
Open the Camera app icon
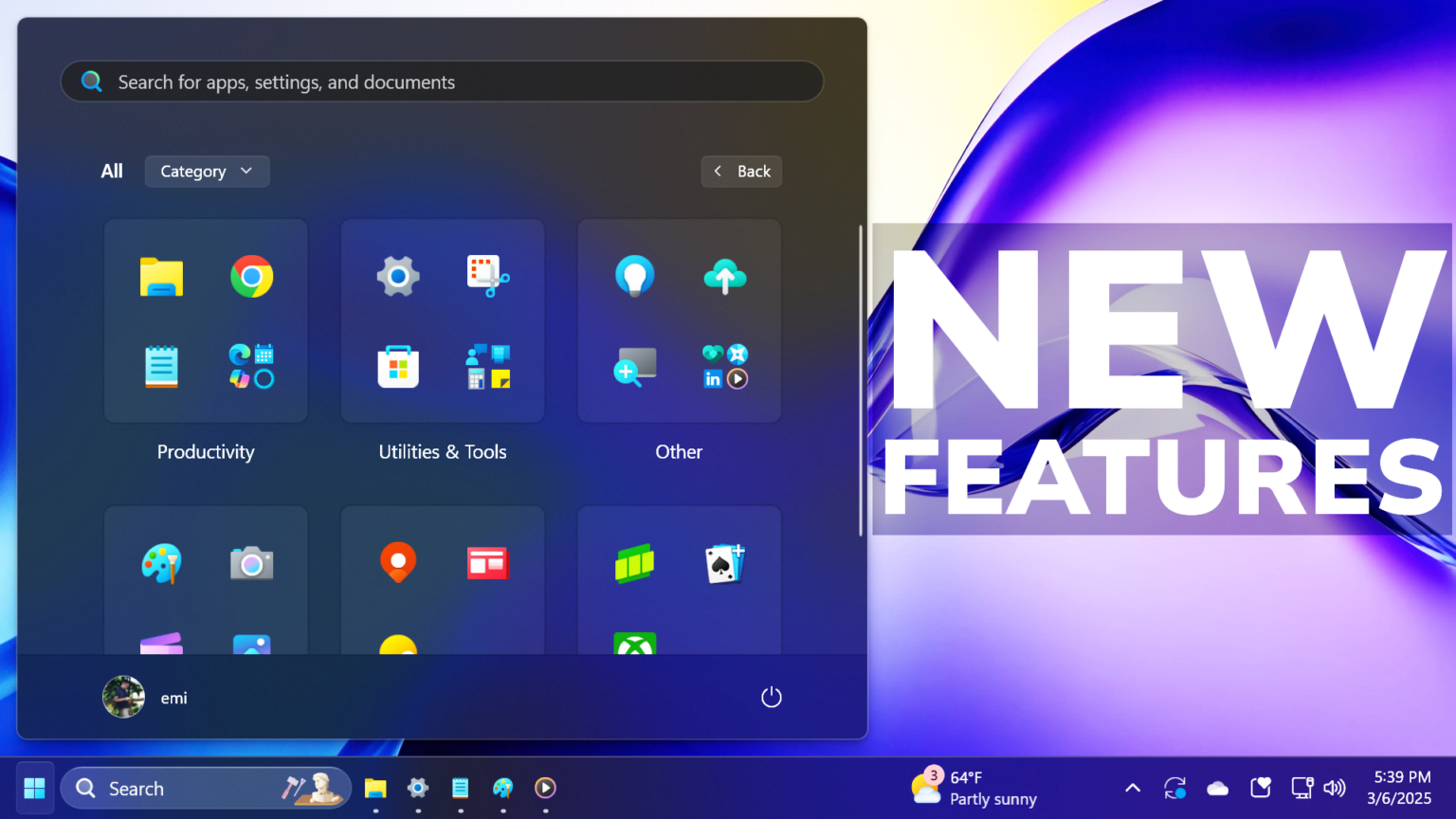coord(251,564)
